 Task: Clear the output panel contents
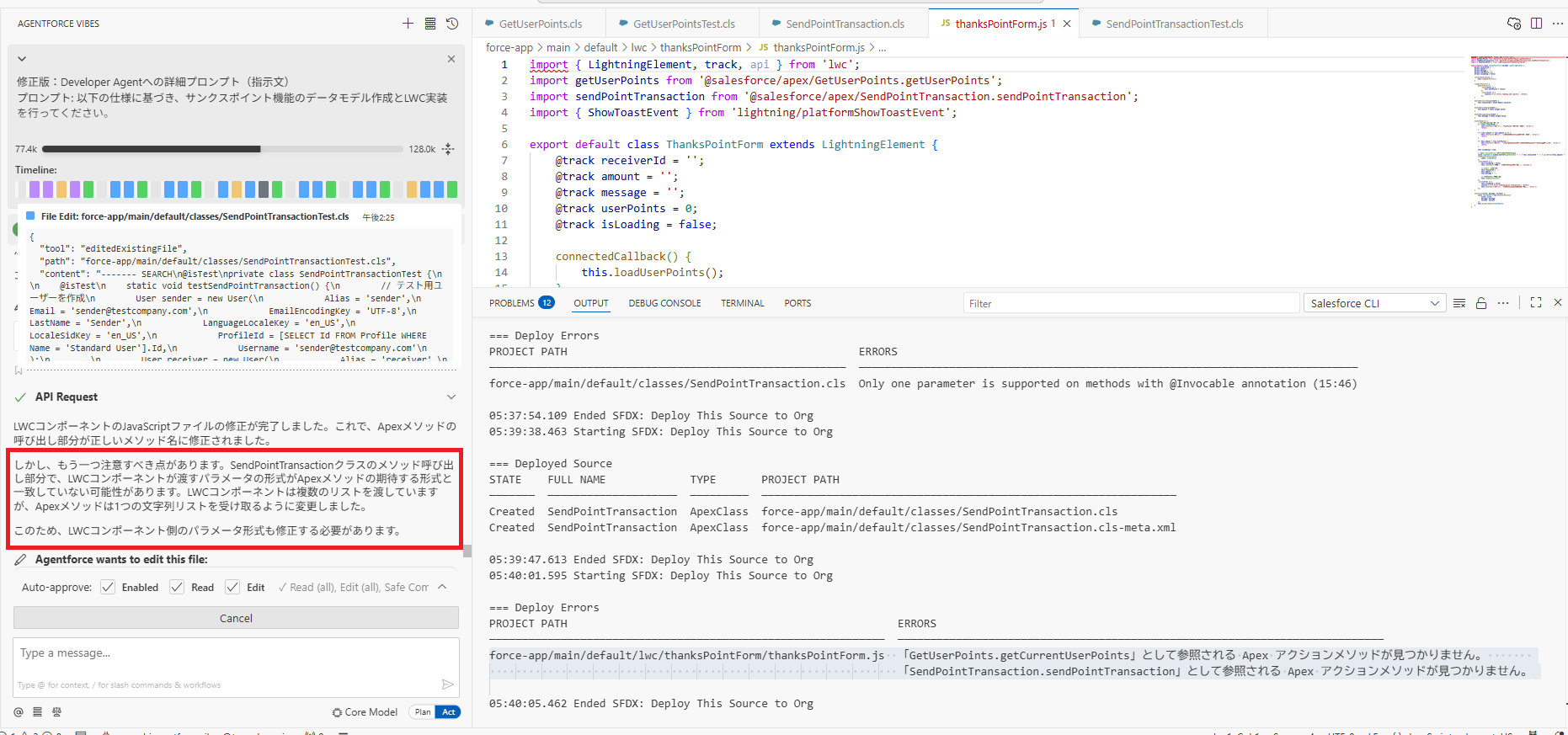pyautogui.click(x=1459, y=303)
